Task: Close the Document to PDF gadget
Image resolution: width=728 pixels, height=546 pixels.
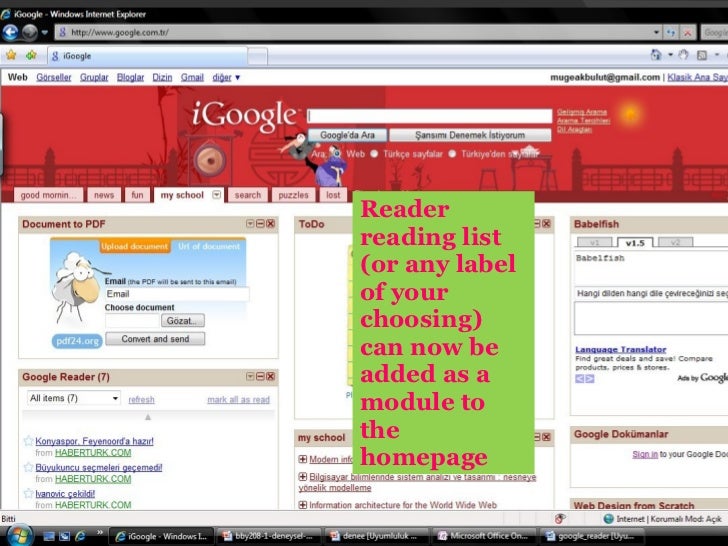Action: 271,224
